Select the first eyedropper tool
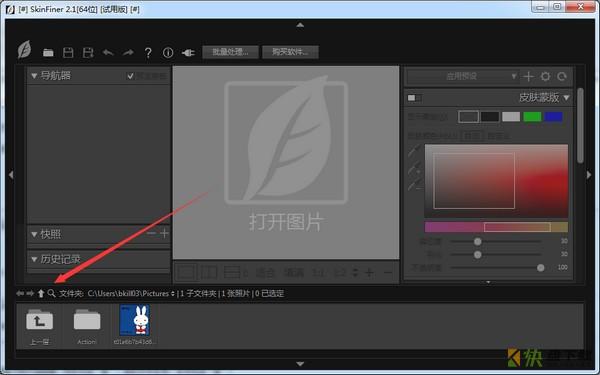600x375 pixels. tap(414, 151)
